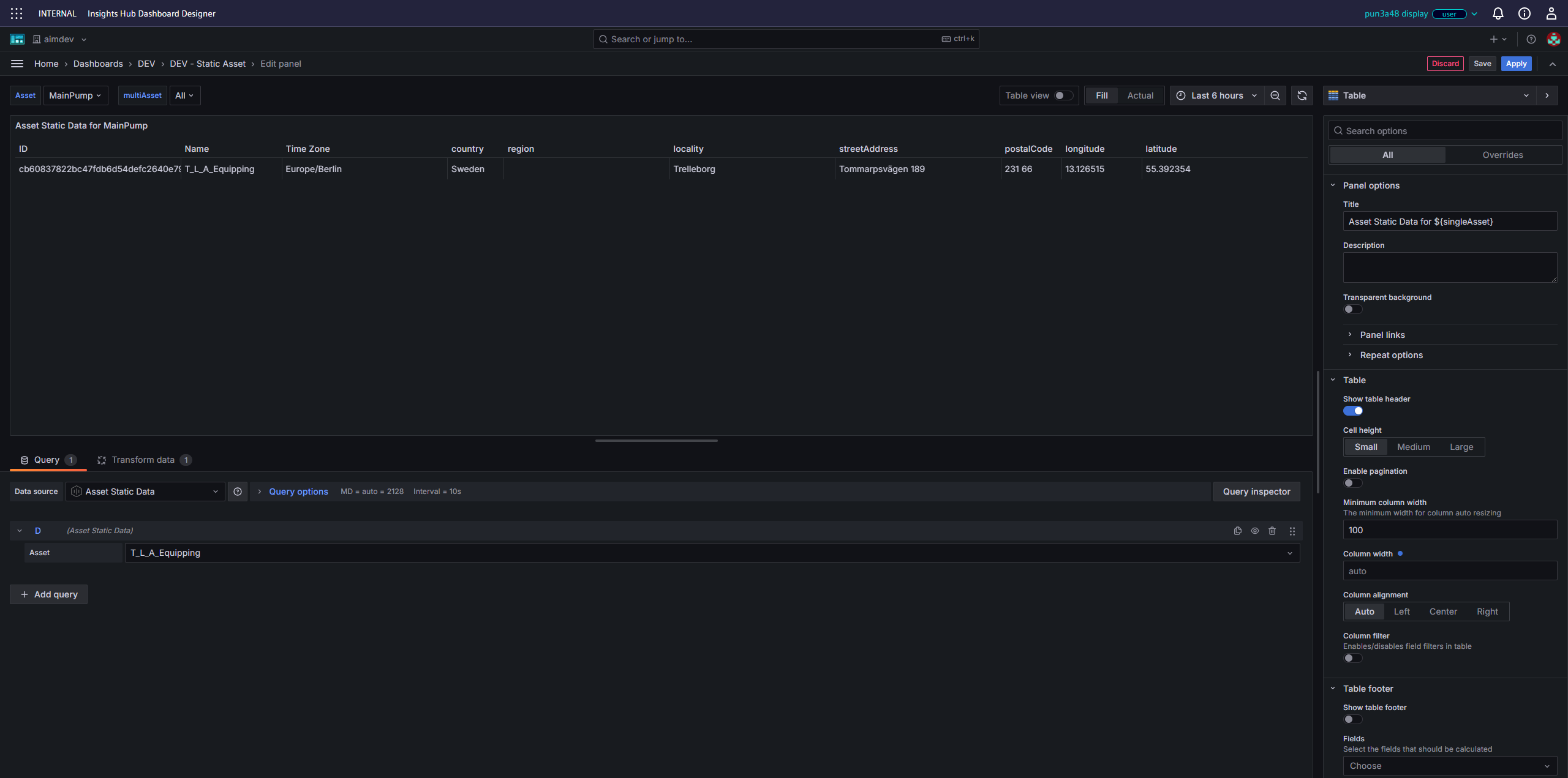Delete query D with the trash icon
Image resolution: width=1568 pixels, height=778 pixels.
1272,531
